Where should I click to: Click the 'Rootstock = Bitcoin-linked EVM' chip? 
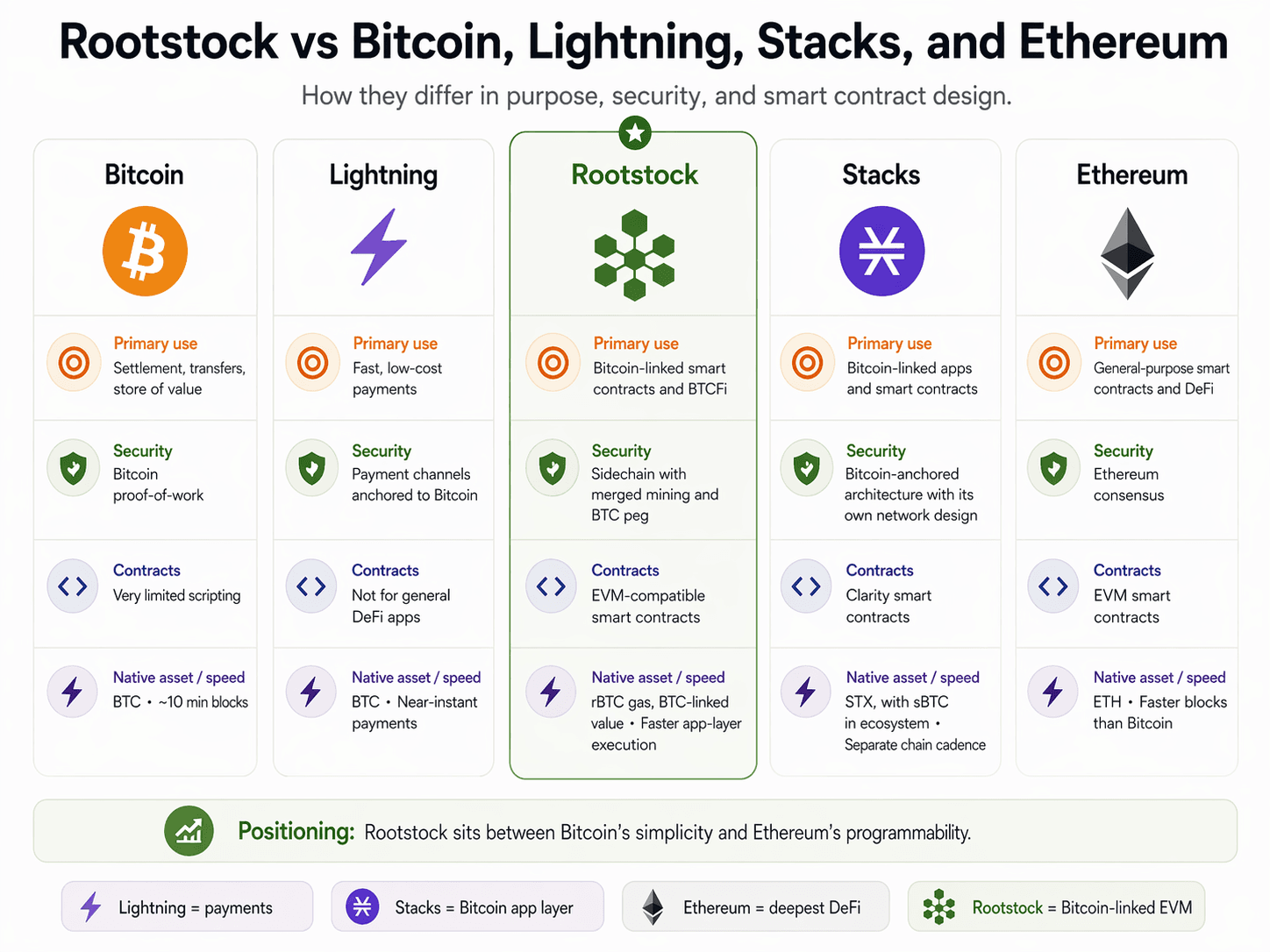point(1056,906)
